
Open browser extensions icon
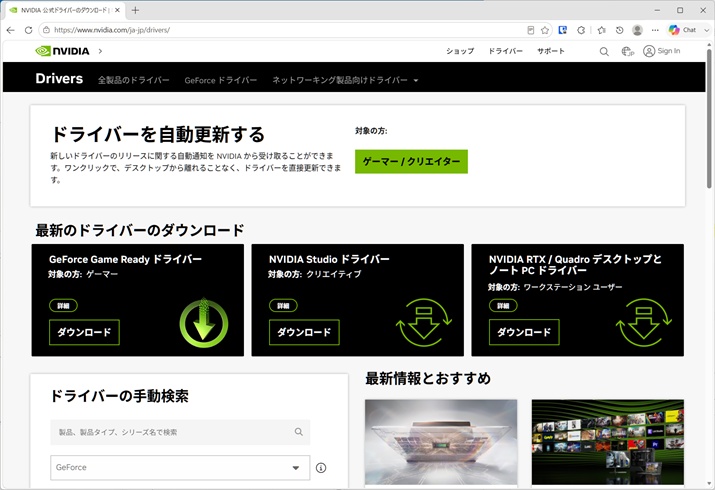[581, 30]
